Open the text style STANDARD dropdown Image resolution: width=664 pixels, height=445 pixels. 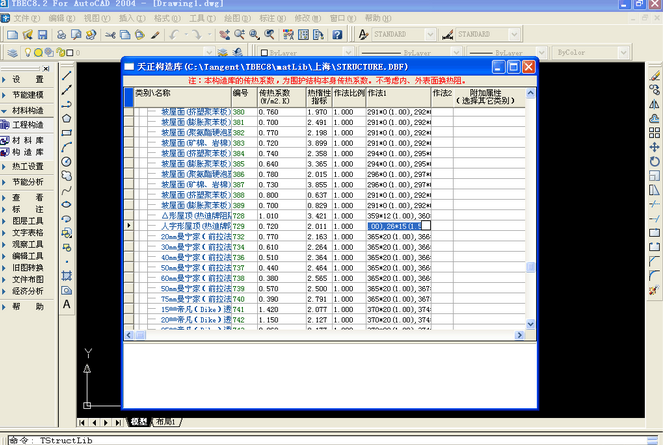(430, 34)
